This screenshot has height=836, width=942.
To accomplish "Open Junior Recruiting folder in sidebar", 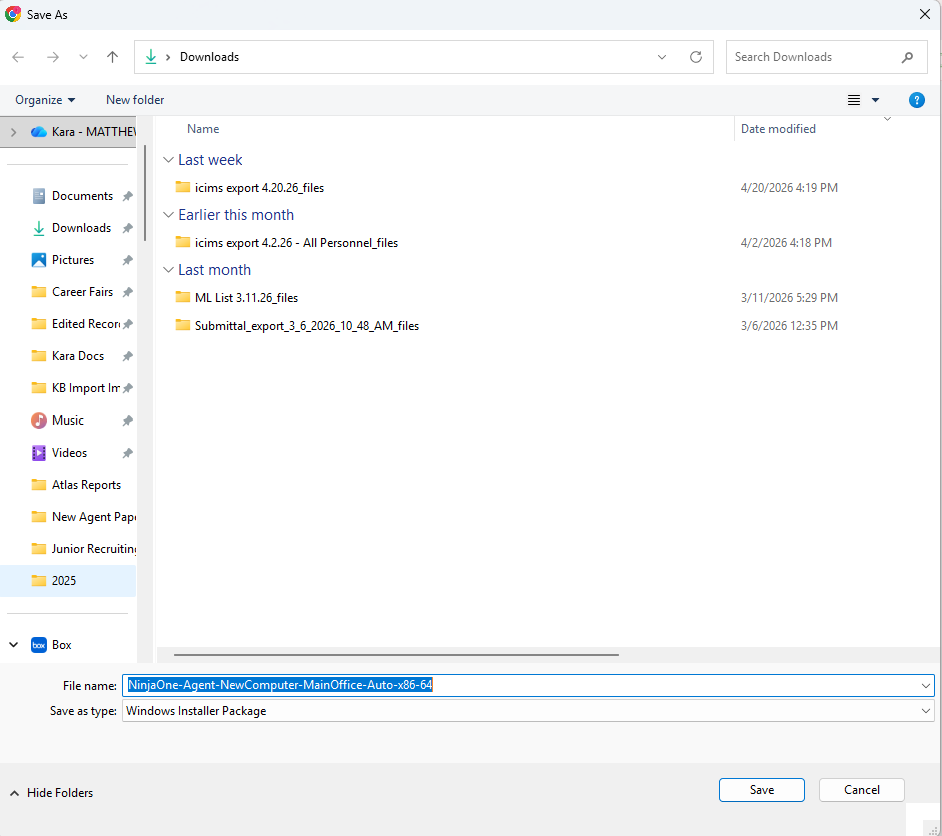I will [x=93, y=548].
